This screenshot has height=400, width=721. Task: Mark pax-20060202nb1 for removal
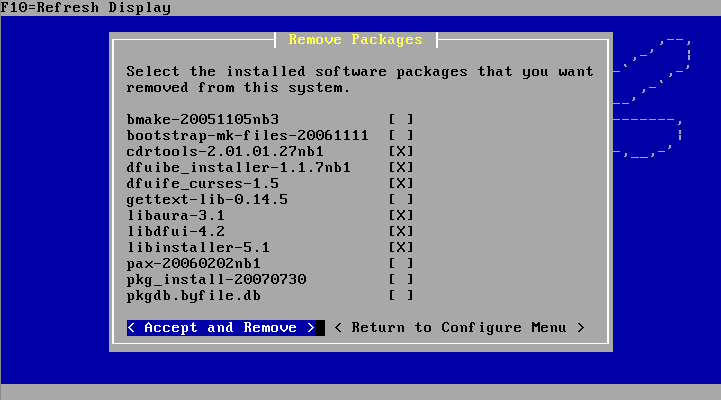coord(401,263)
